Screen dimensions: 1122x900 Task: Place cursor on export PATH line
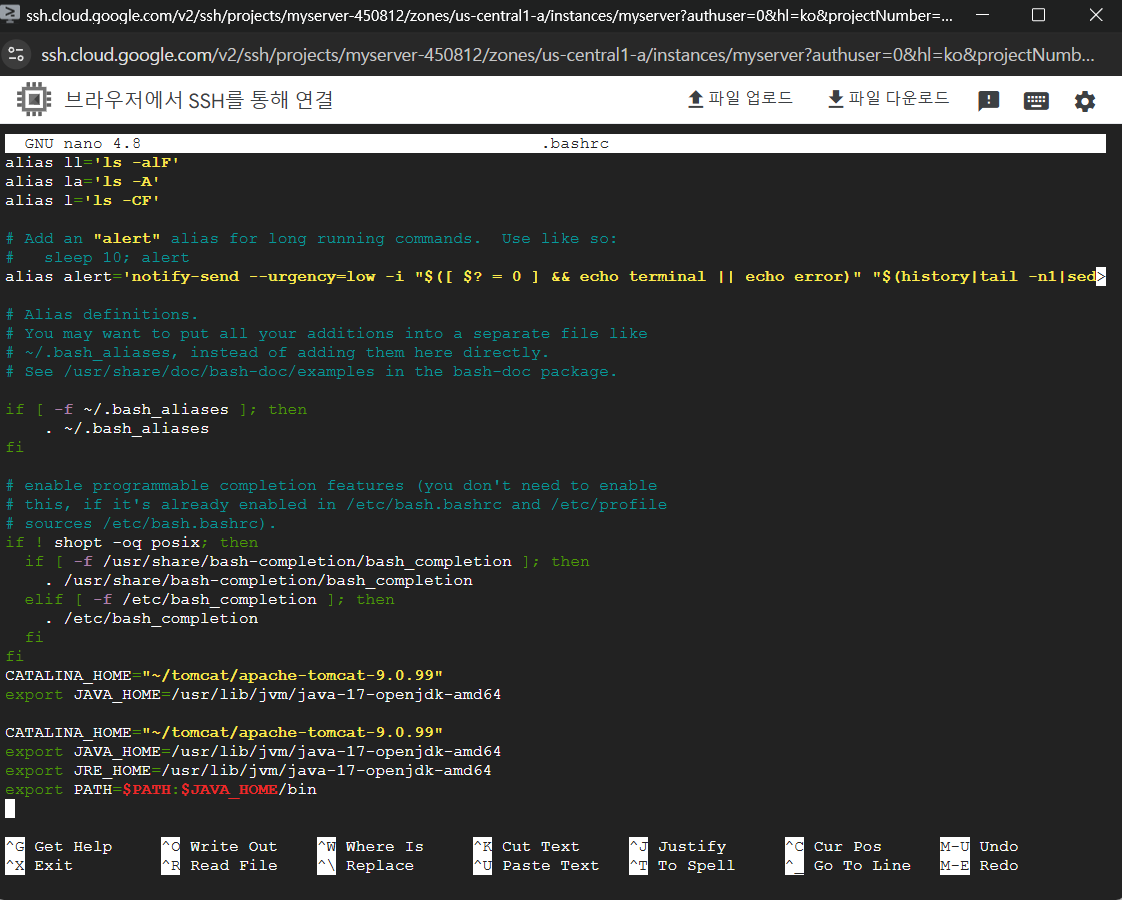[160, 790]
